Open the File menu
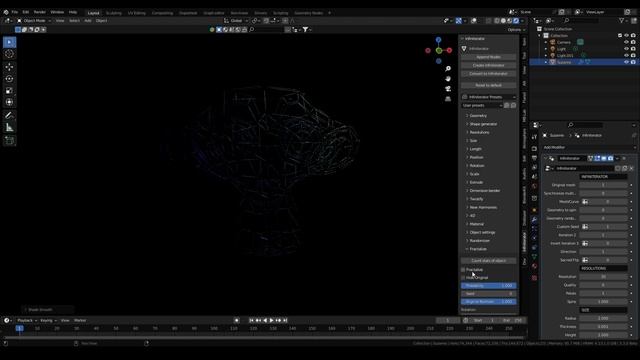This screenshot has width=640, height=360. click(15, 12)
